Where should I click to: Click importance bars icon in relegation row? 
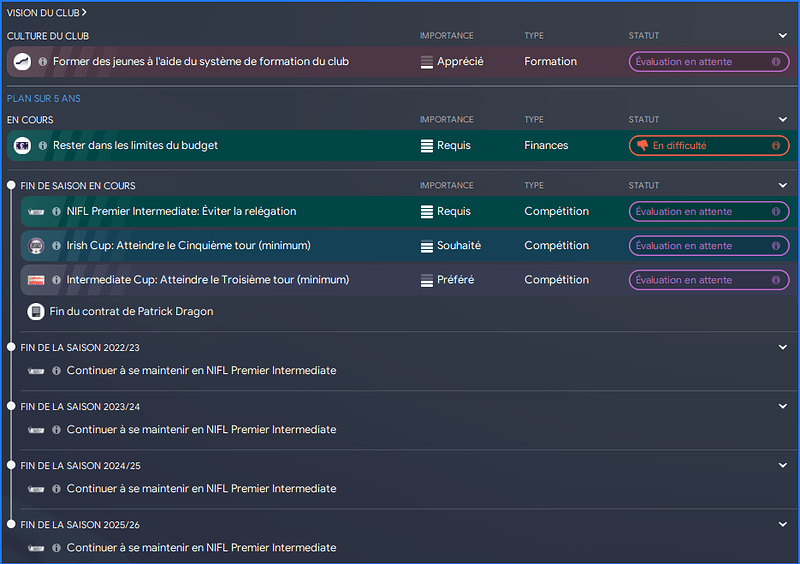click(x=427, y=212)
